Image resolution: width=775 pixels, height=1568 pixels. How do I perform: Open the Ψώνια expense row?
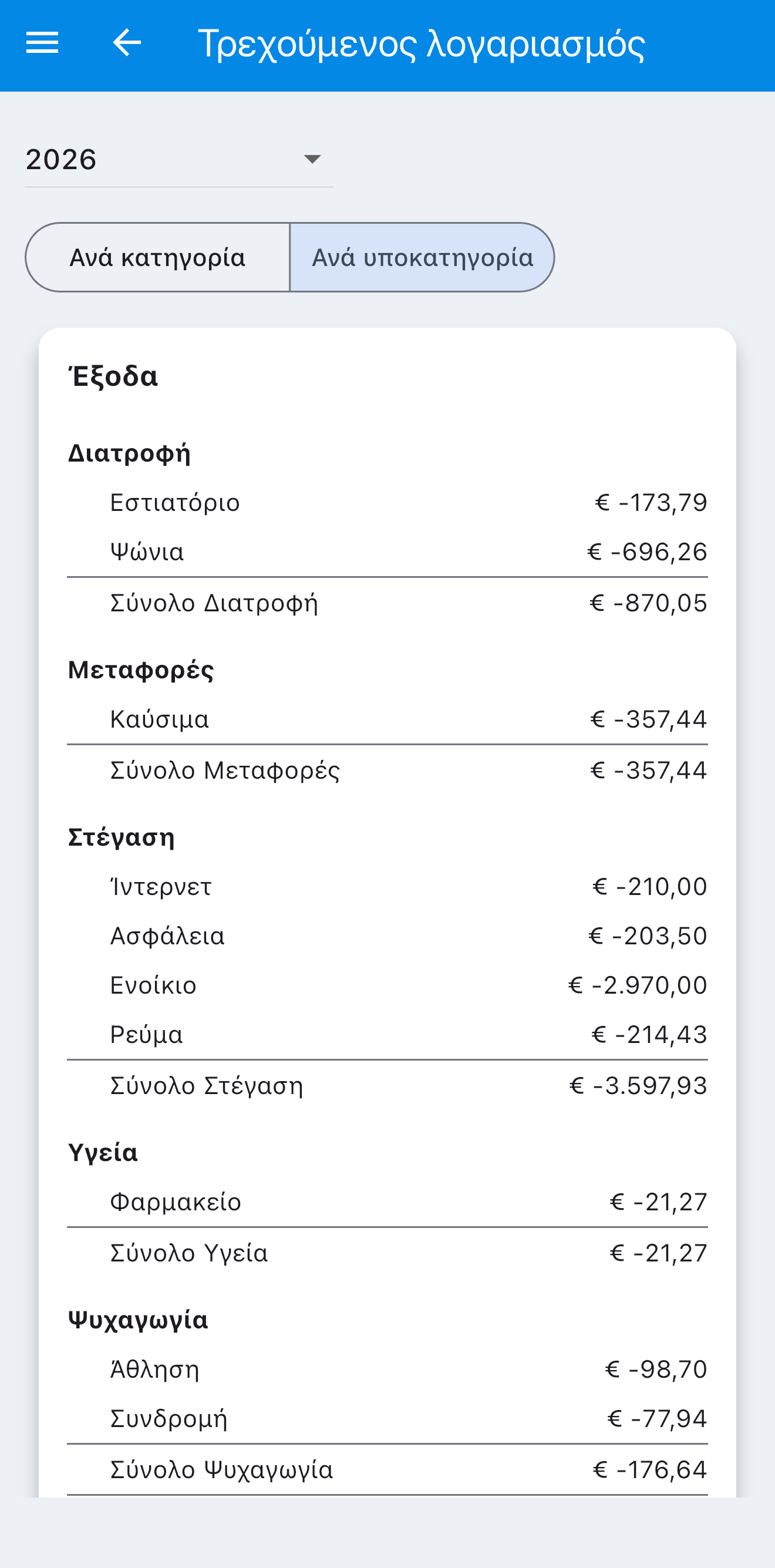click(387, 552)
